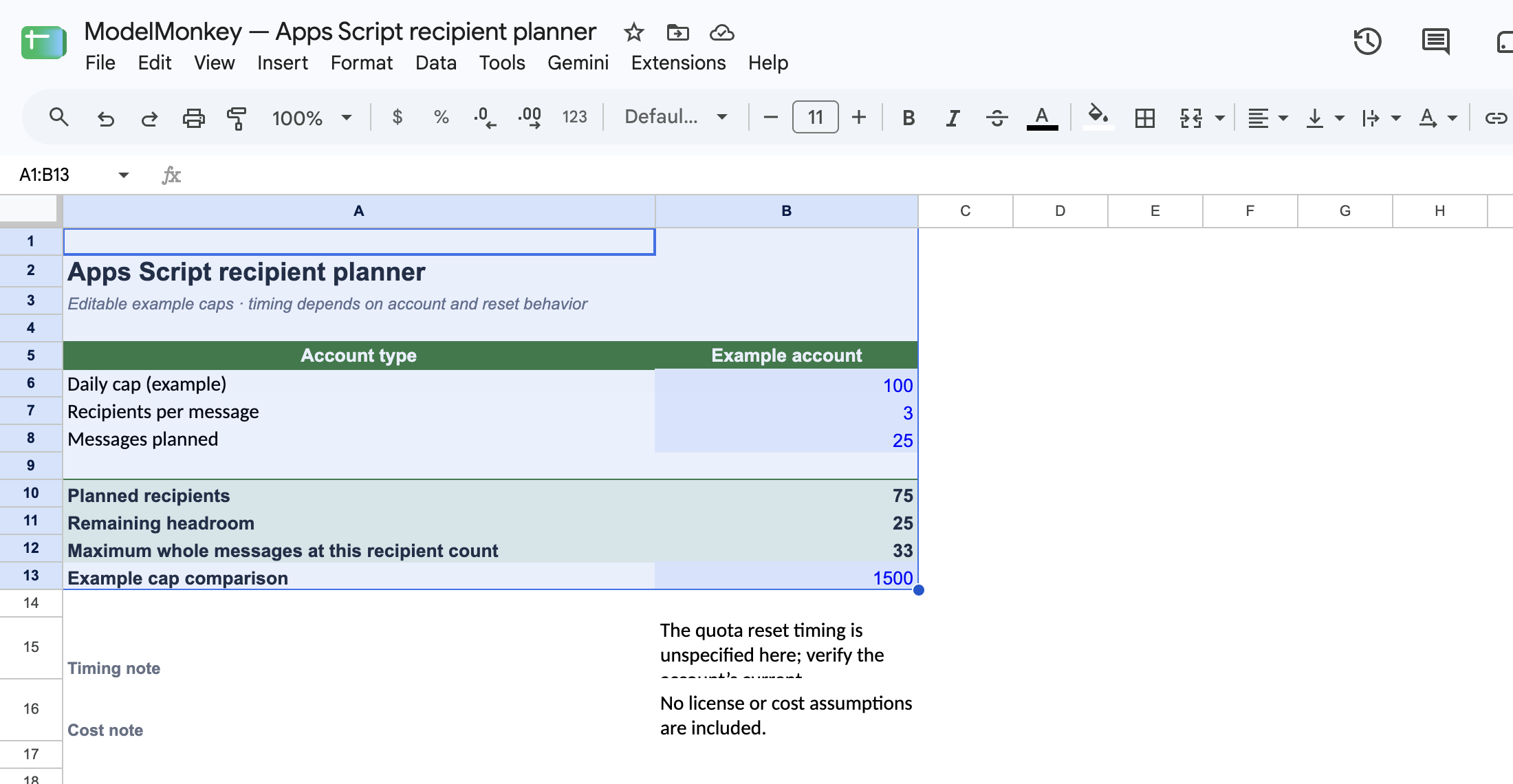Open the font family Default dropdown
1513x784 pixels.
(675, 117)
